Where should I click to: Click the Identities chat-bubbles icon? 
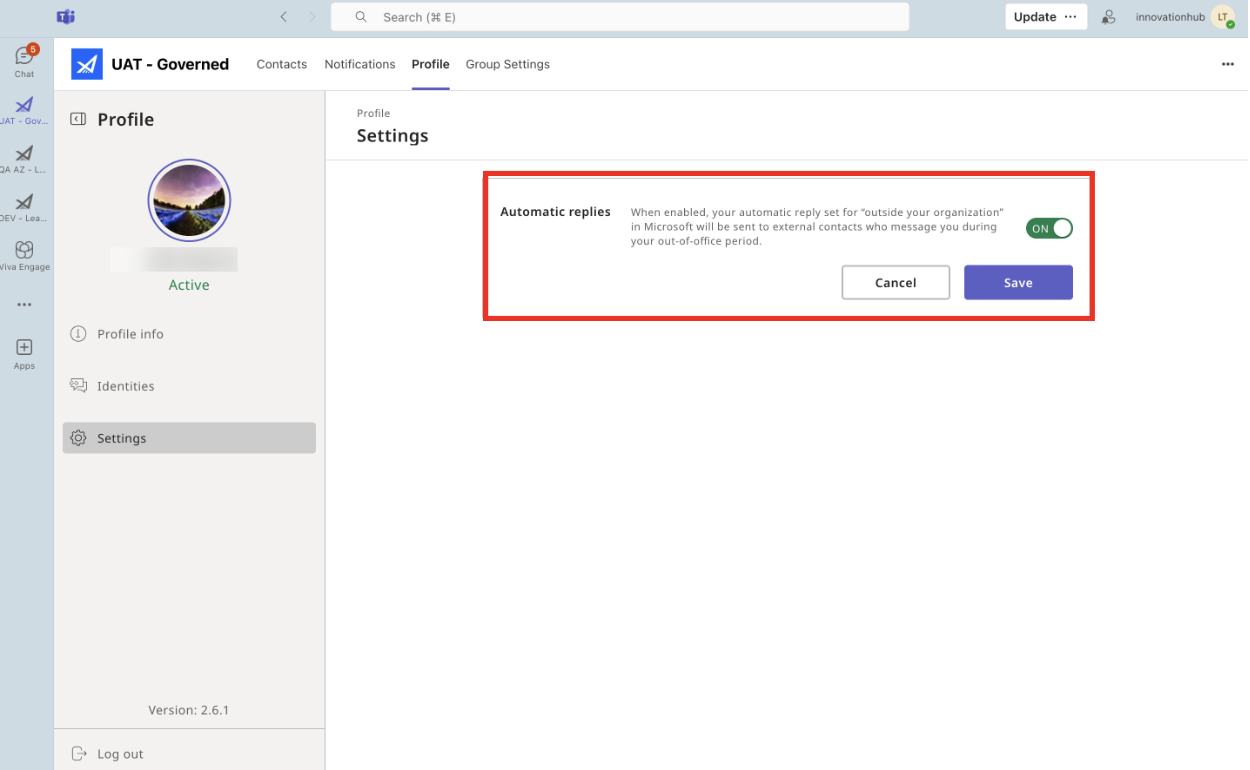[x=78, y=386]
